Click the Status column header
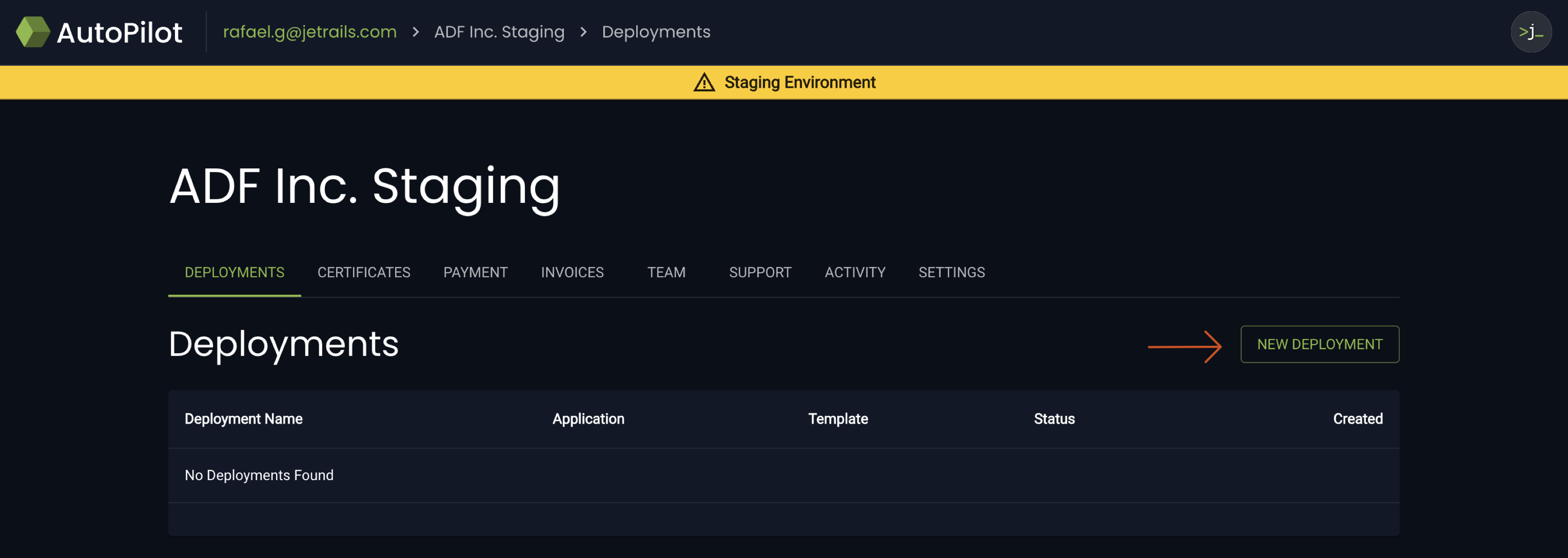The image size is (1568, 558). (1054, 418)
